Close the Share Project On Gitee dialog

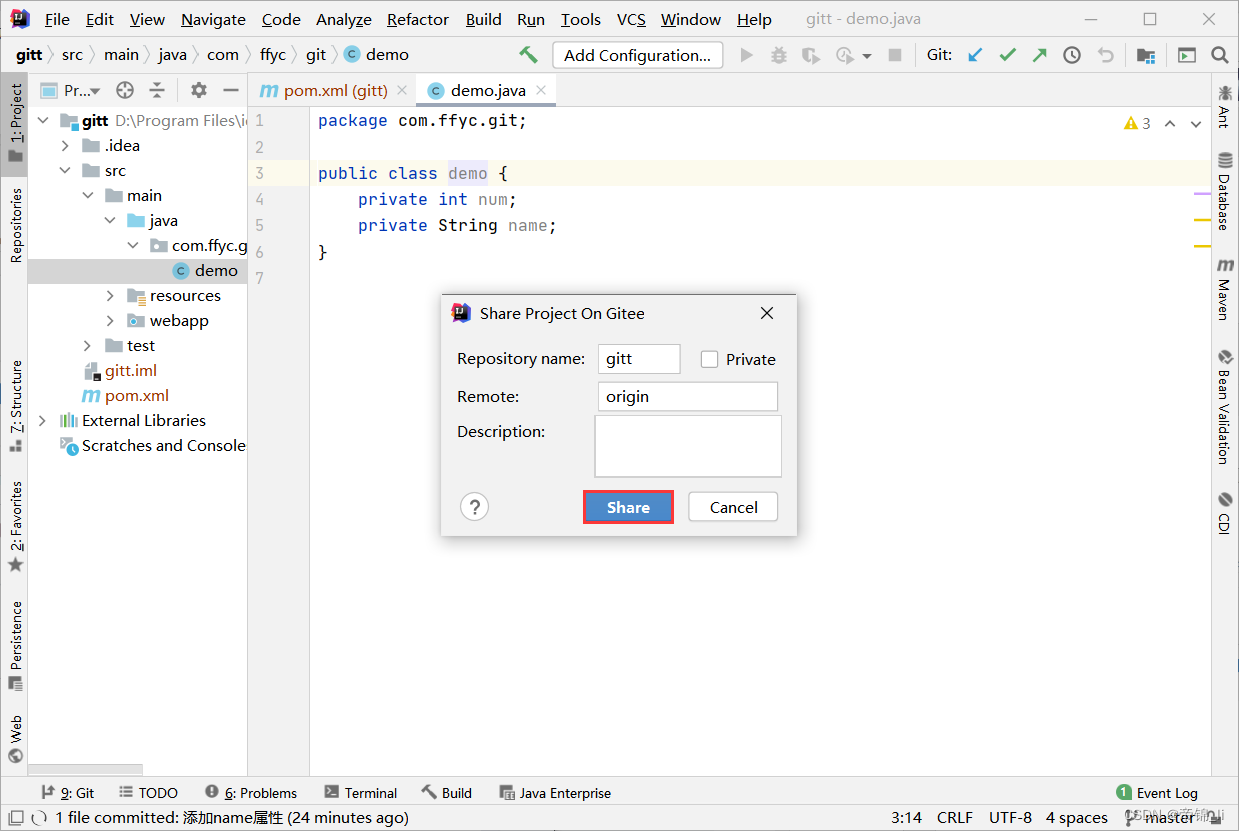click(x=767, y=313)
